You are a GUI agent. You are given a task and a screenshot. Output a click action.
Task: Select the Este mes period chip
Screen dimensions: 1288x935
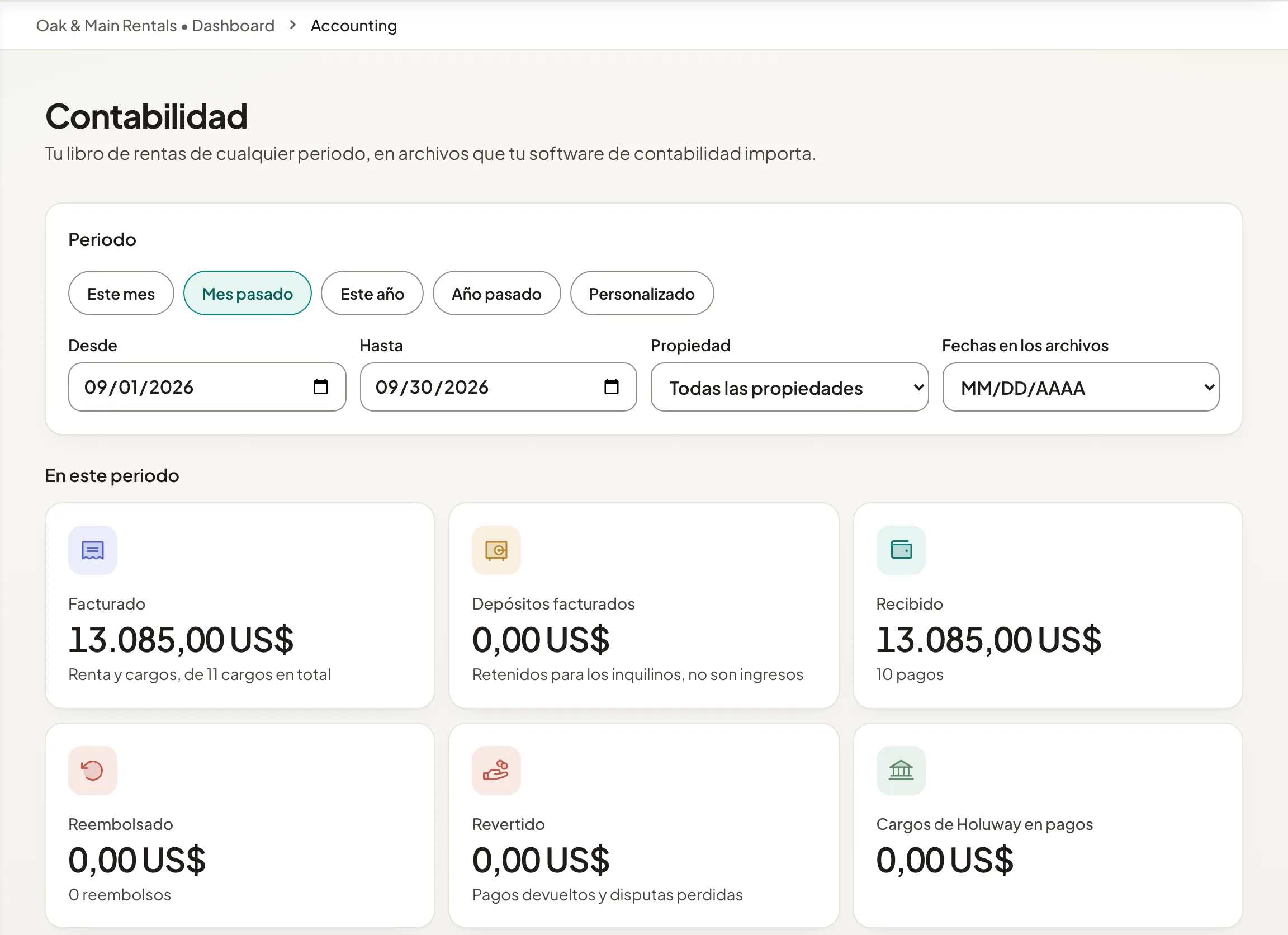click(x=121, y=293)
